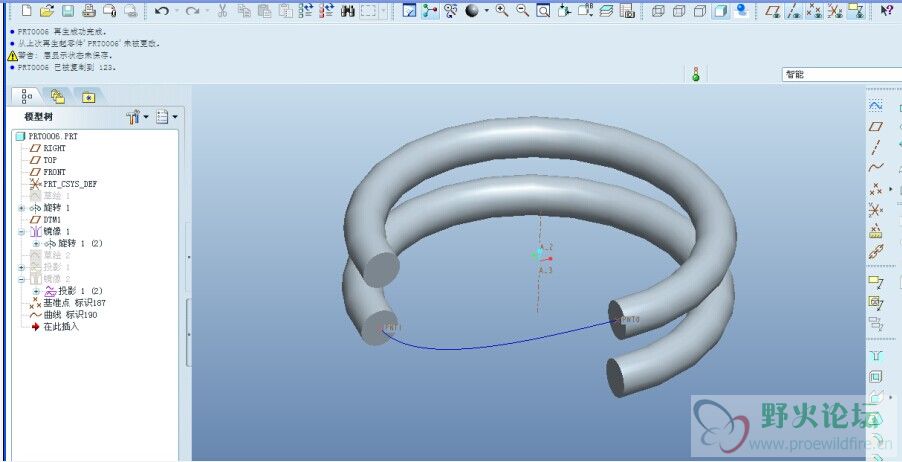Expand 旋转 1 (2) node
This screenshot has height=462, width=902.
coord(36,244)
